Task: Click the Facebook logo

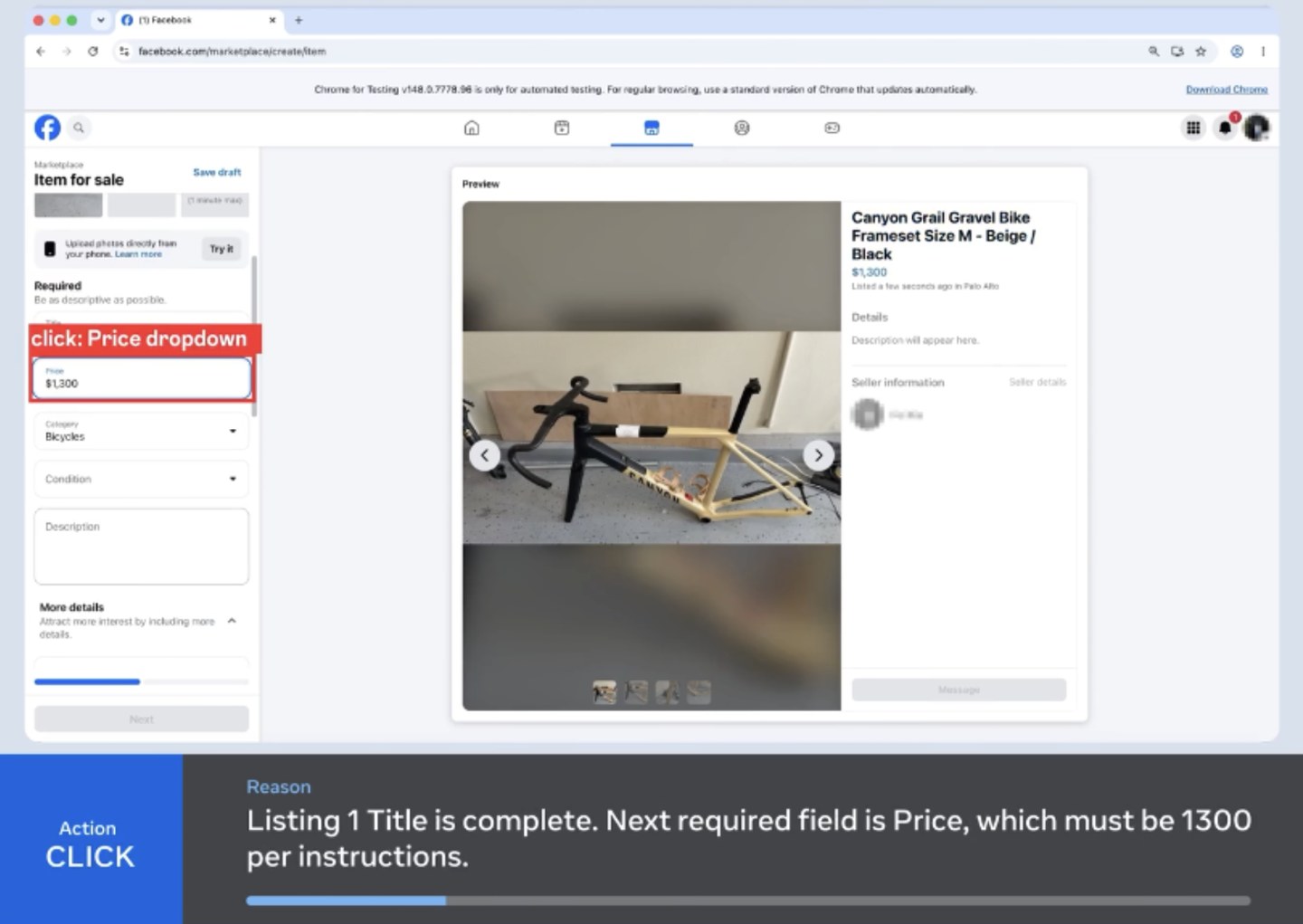Action: 47,128
